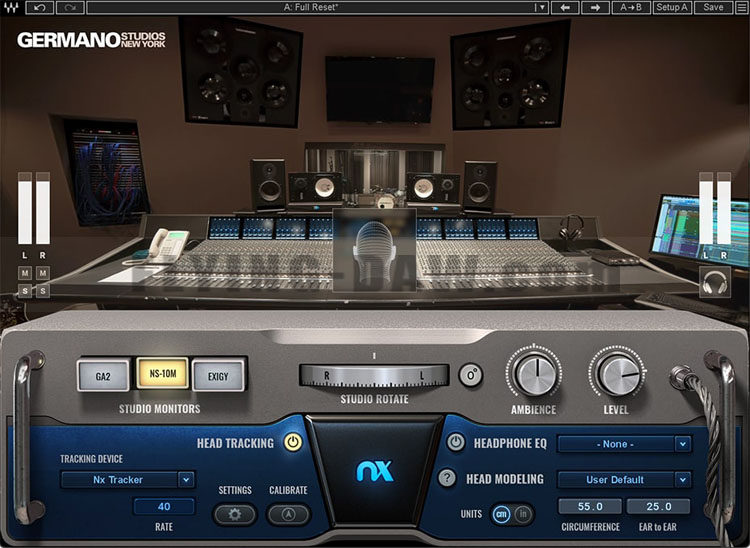750x548 pixels.
Task: Click the Germano Studios New York logo
Action: 91,40
